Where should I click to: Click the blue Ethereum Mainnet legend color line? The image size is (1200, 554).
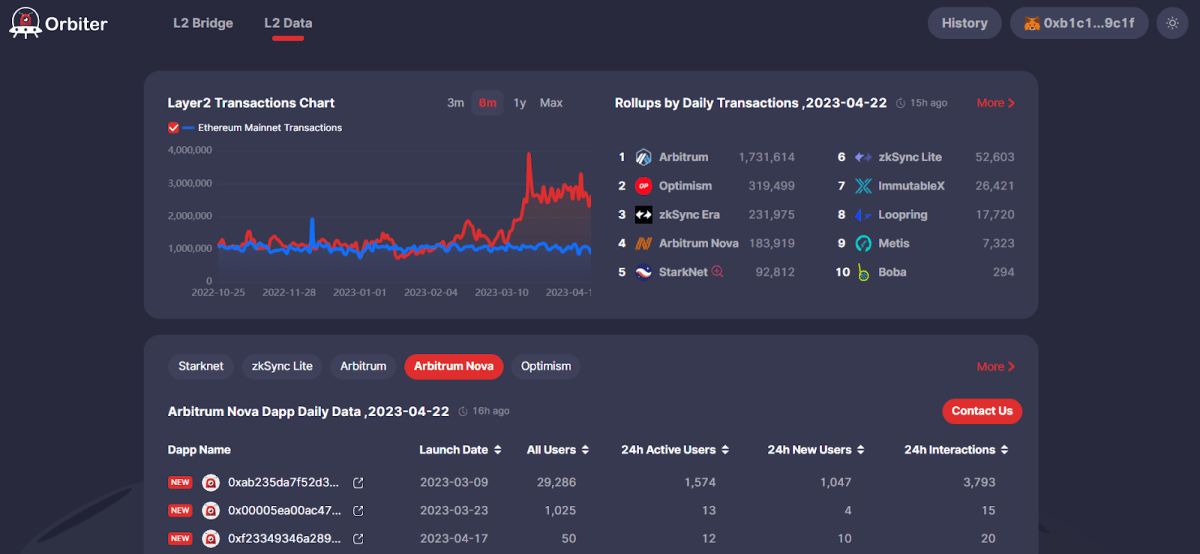coord(189,128)
